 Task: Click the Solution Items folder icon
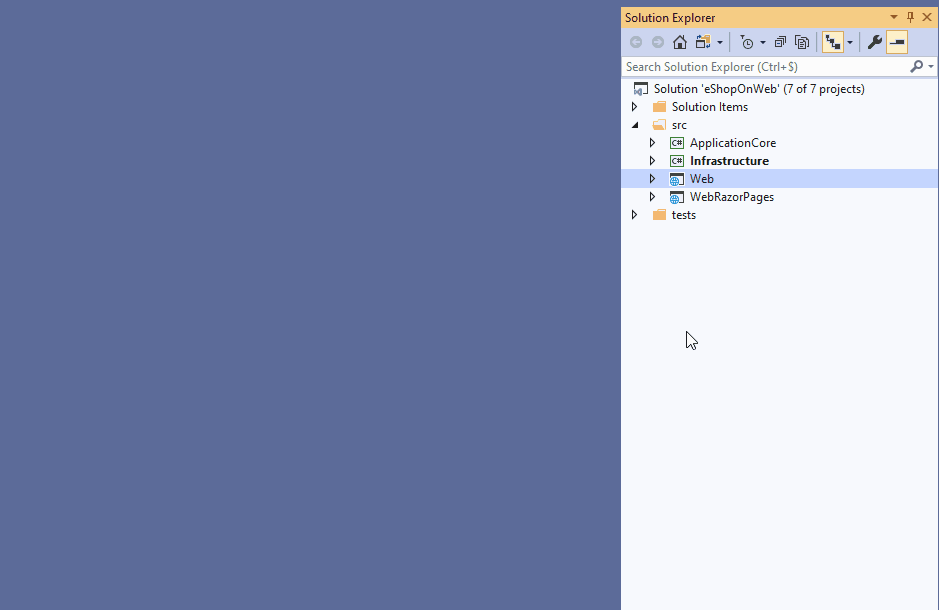pos(659,107)
